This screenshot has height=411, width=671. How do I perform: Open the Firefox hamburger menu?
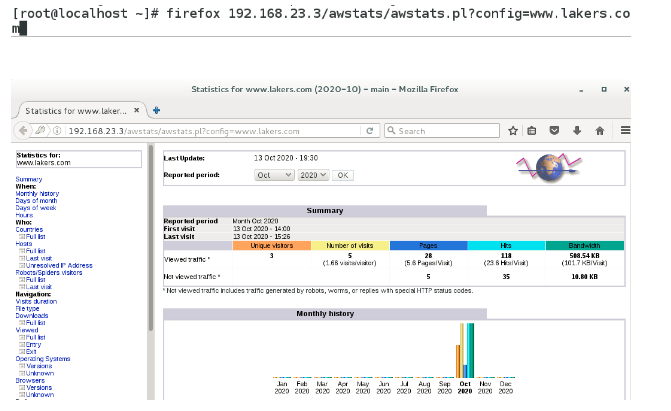point(625,130)
